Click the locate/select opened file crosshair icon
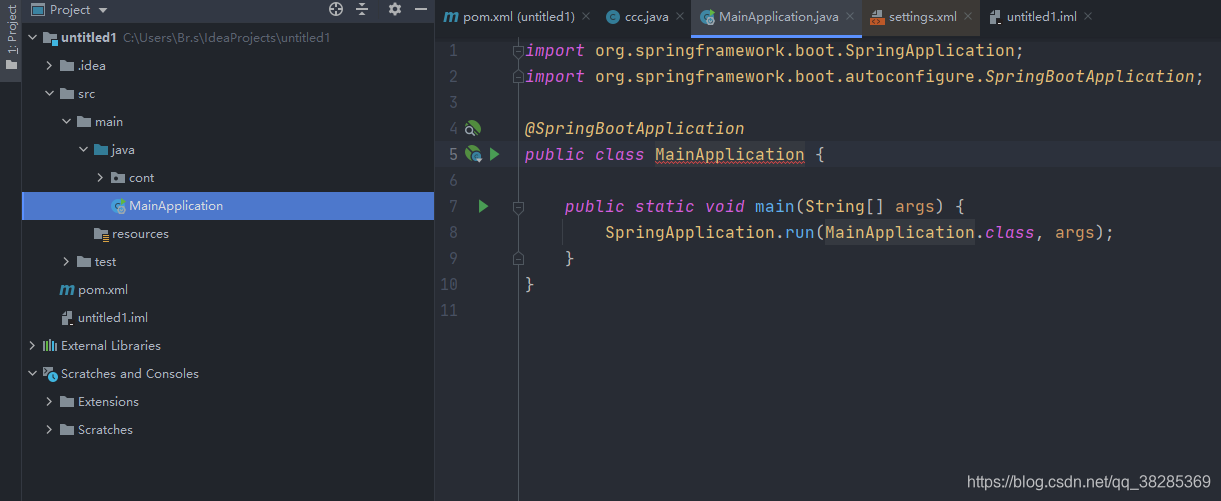The image size is (1221, 501). pyautogui.click(x=336, y=9)
